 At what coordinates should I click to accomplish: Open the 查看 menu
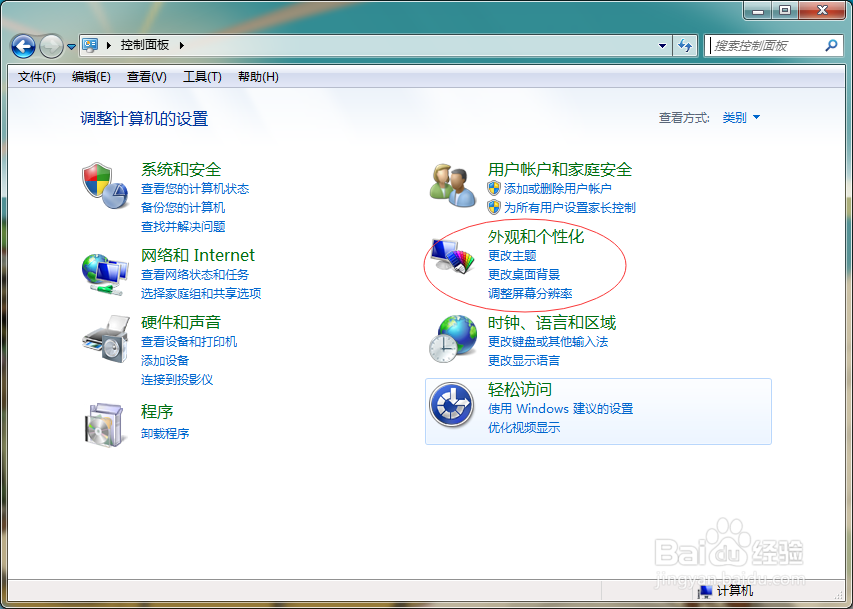click(144, 77)
